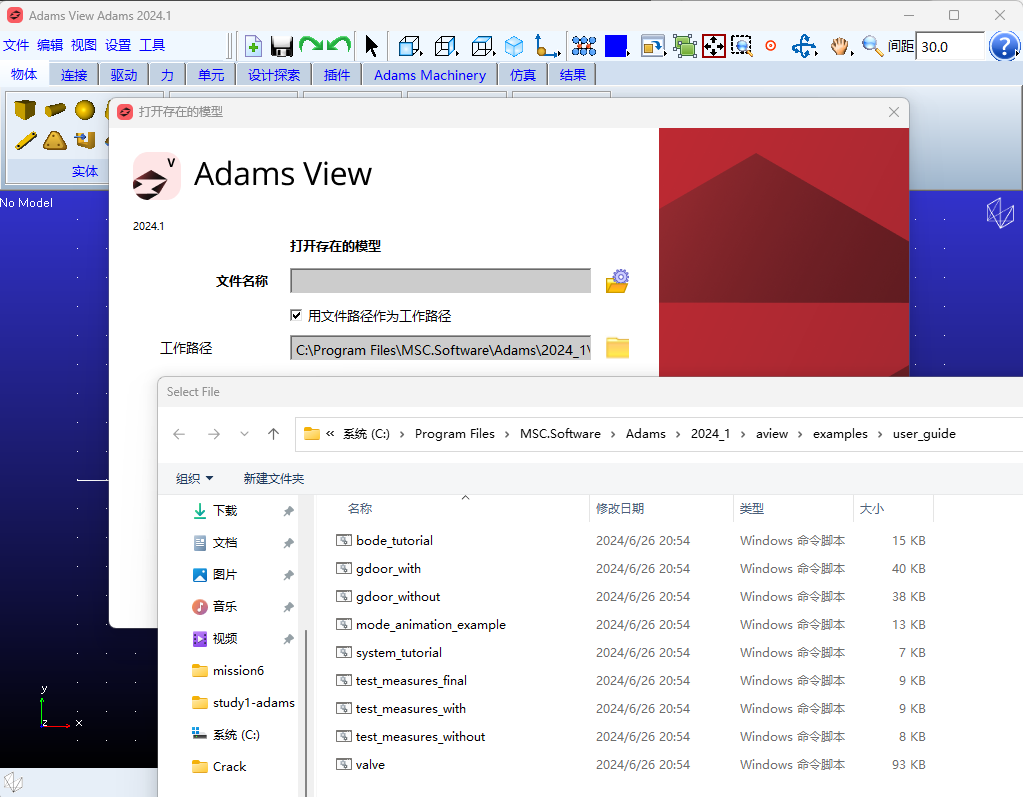Switch to the Adams Machinery tab

tap(430, 75)
